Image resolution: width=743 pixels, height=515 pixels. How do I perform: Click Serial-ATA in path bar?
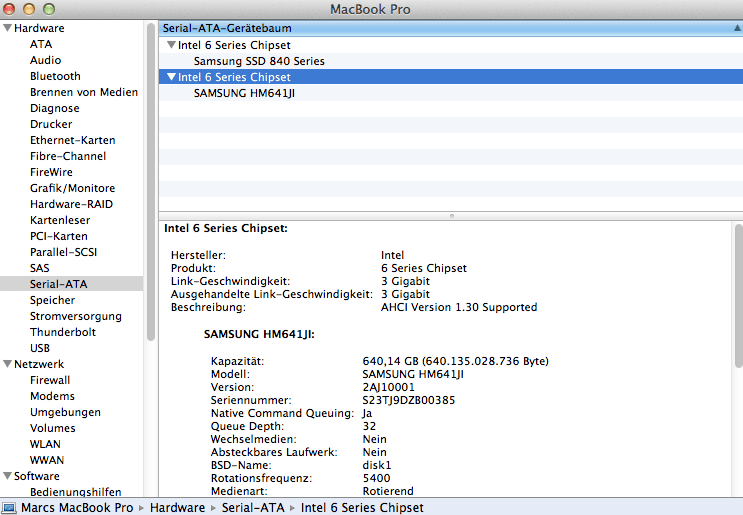click(253, 508)
